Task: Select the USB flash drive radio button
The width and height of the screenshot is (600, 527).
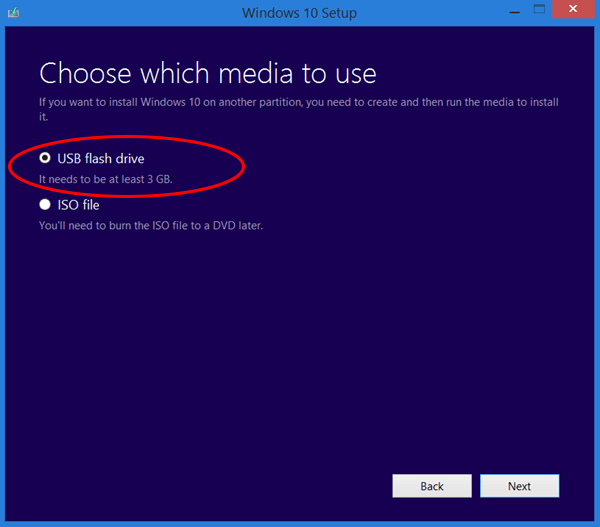Action: click(45, 158)
